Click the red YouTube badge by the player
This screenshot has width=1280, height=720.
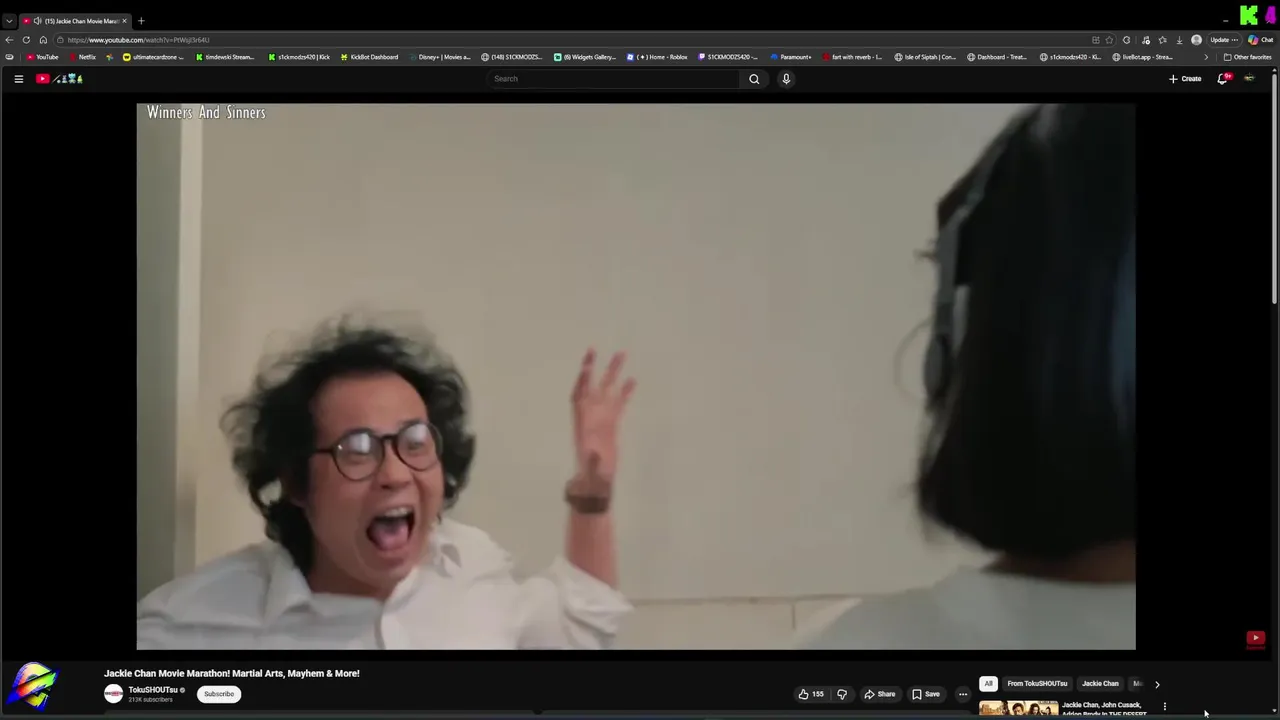pyautogui.click(x=1255, y=638)
